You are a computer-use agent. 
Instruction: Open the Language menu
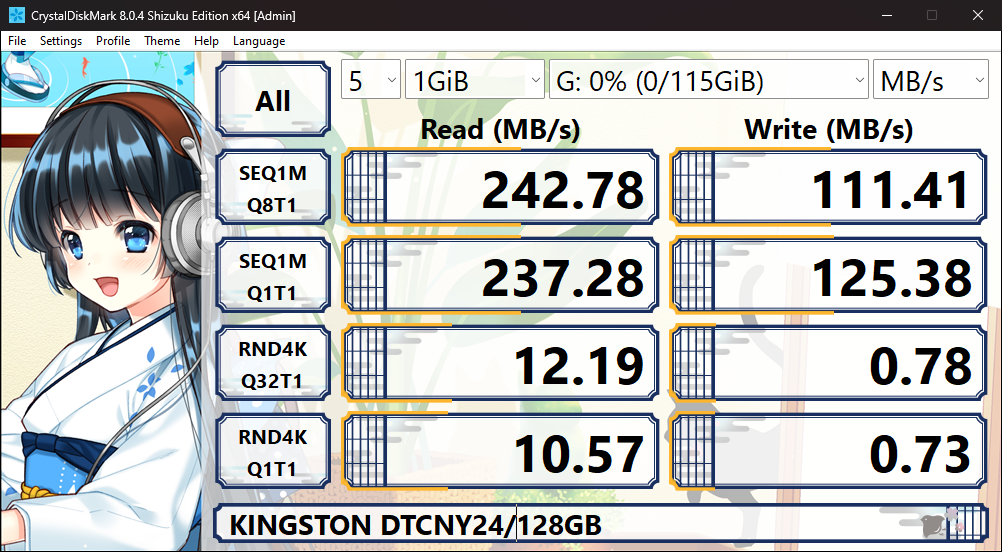[x=259, y=41]
